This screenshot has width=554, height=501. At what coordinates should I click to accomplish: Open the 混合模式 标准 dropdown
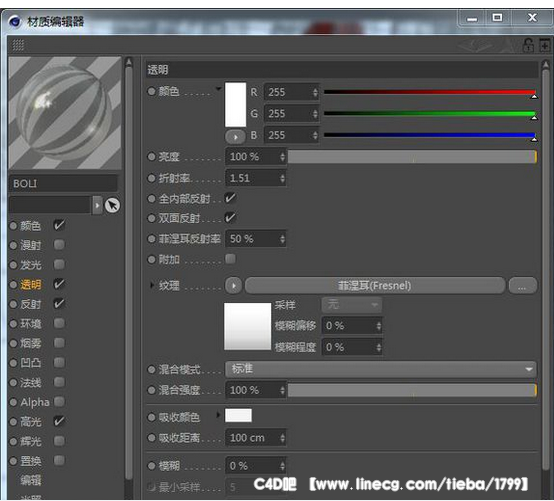click(381, 369)
